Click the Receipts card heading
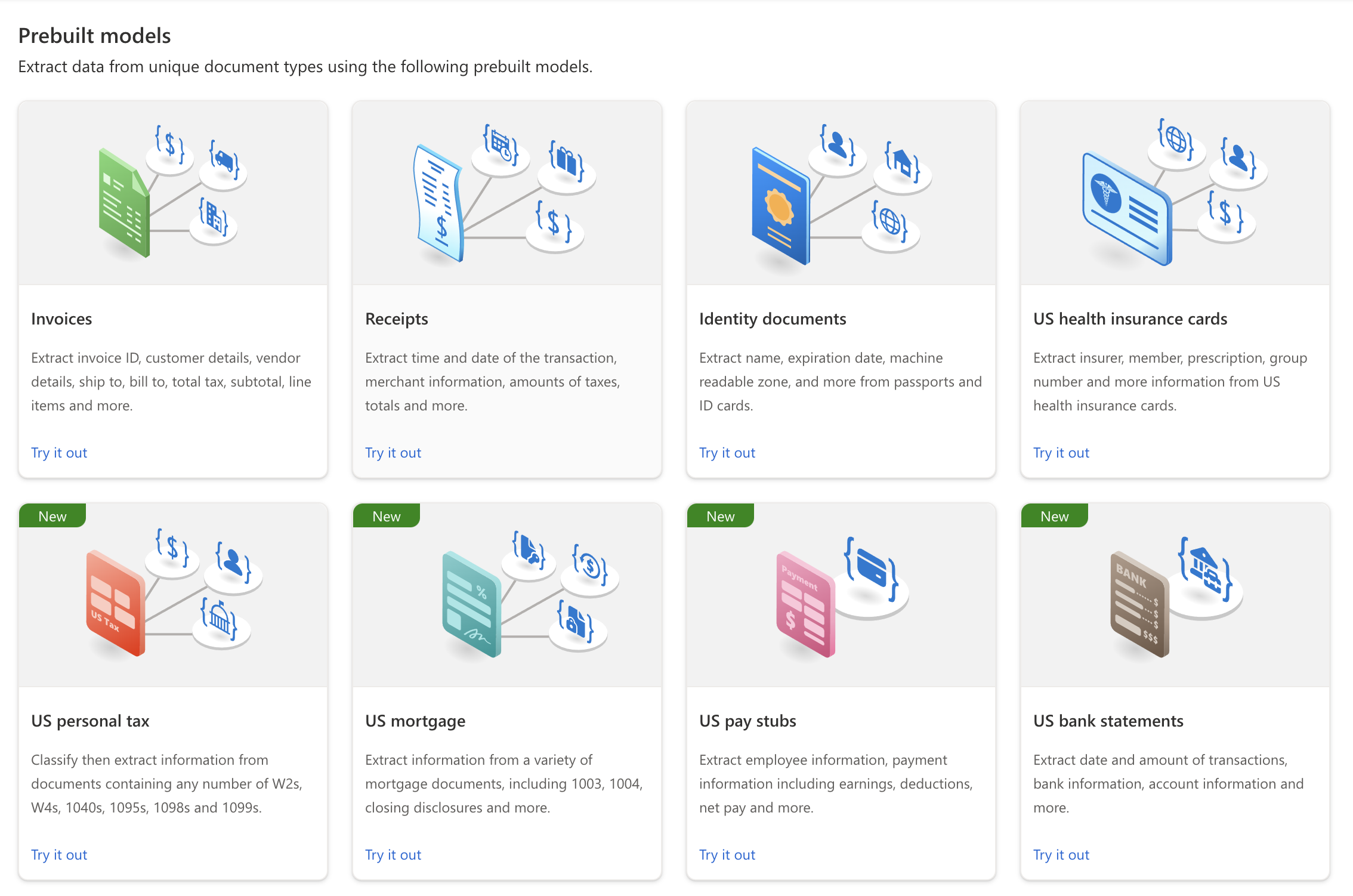Screen dimensions: 1353x896 pos(397,319)
